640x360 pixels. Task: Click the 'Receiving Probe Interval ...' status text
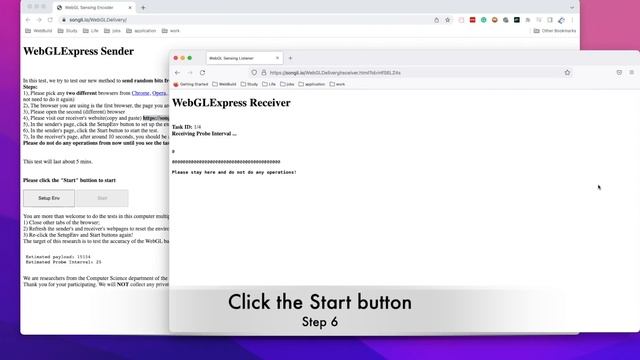pos(204,133)
